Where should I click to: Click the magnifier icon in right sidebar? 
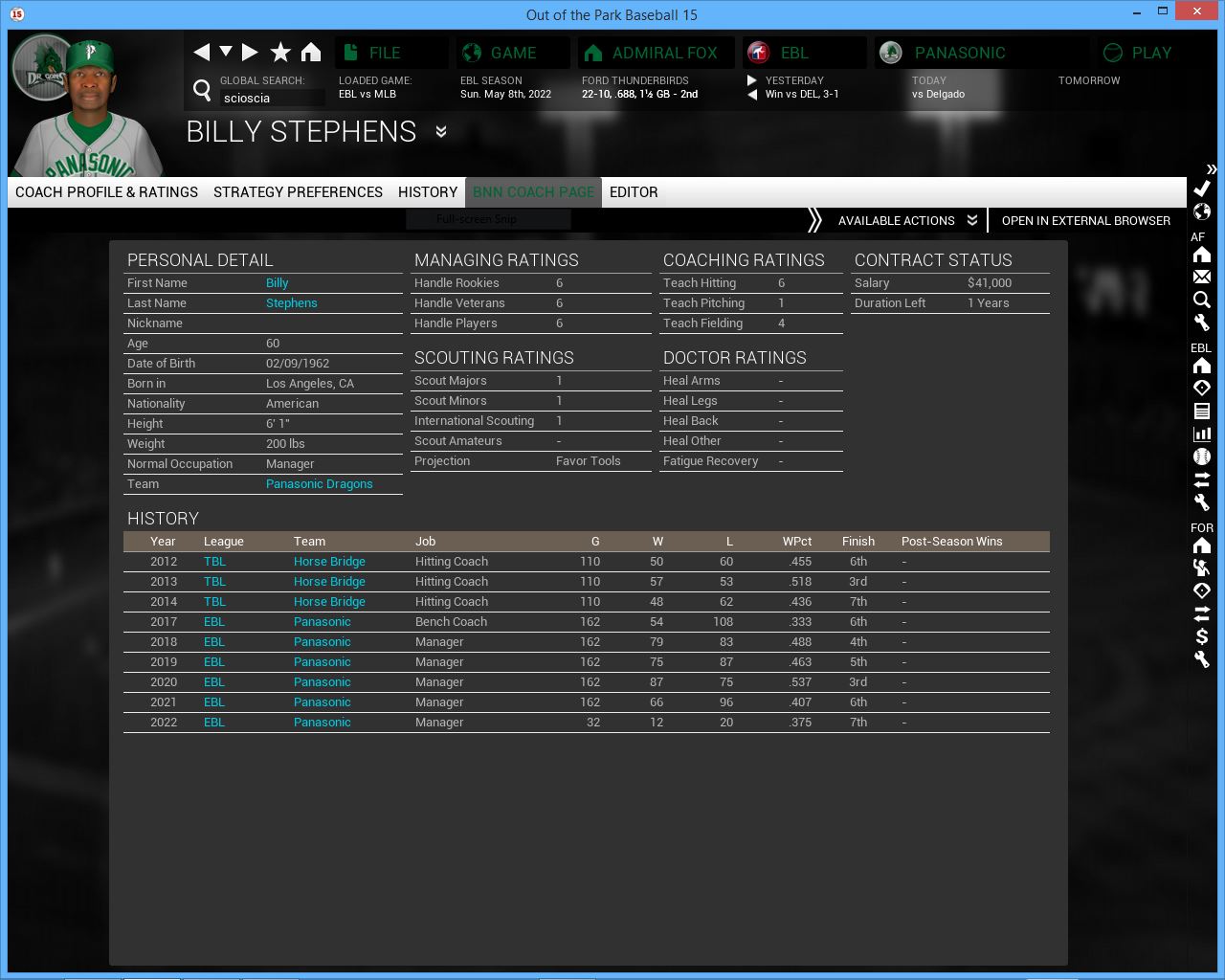[x=1202, y=300]
